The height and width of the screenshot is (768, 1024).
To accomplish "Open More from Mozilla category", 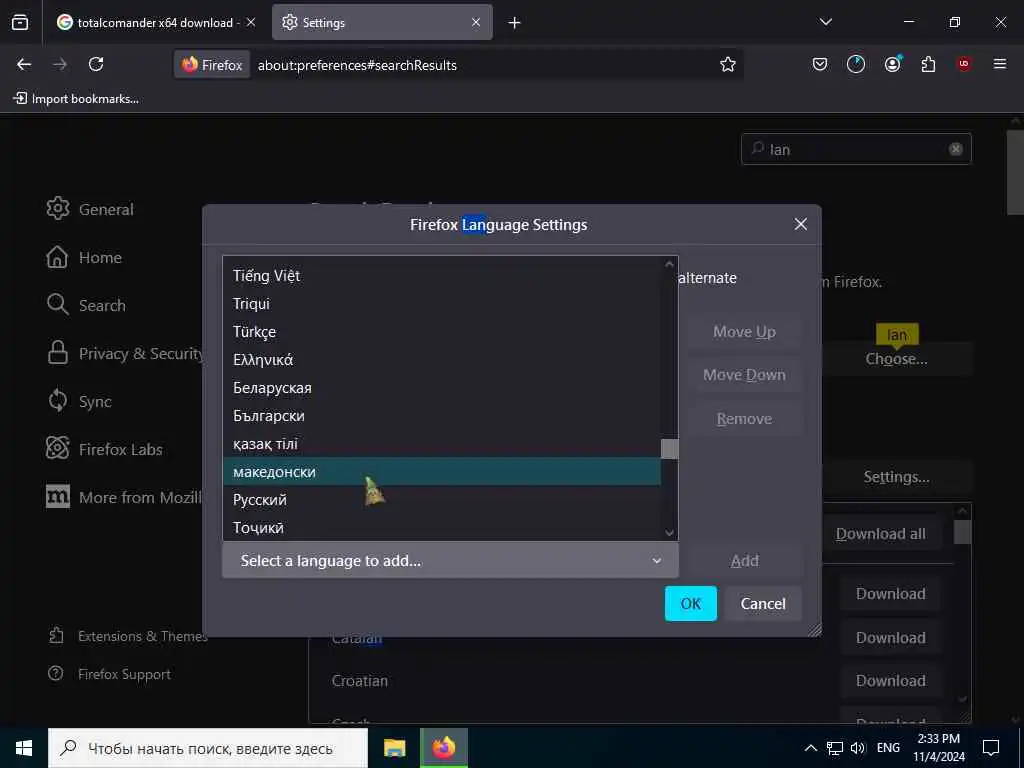I will pos(123,497).
